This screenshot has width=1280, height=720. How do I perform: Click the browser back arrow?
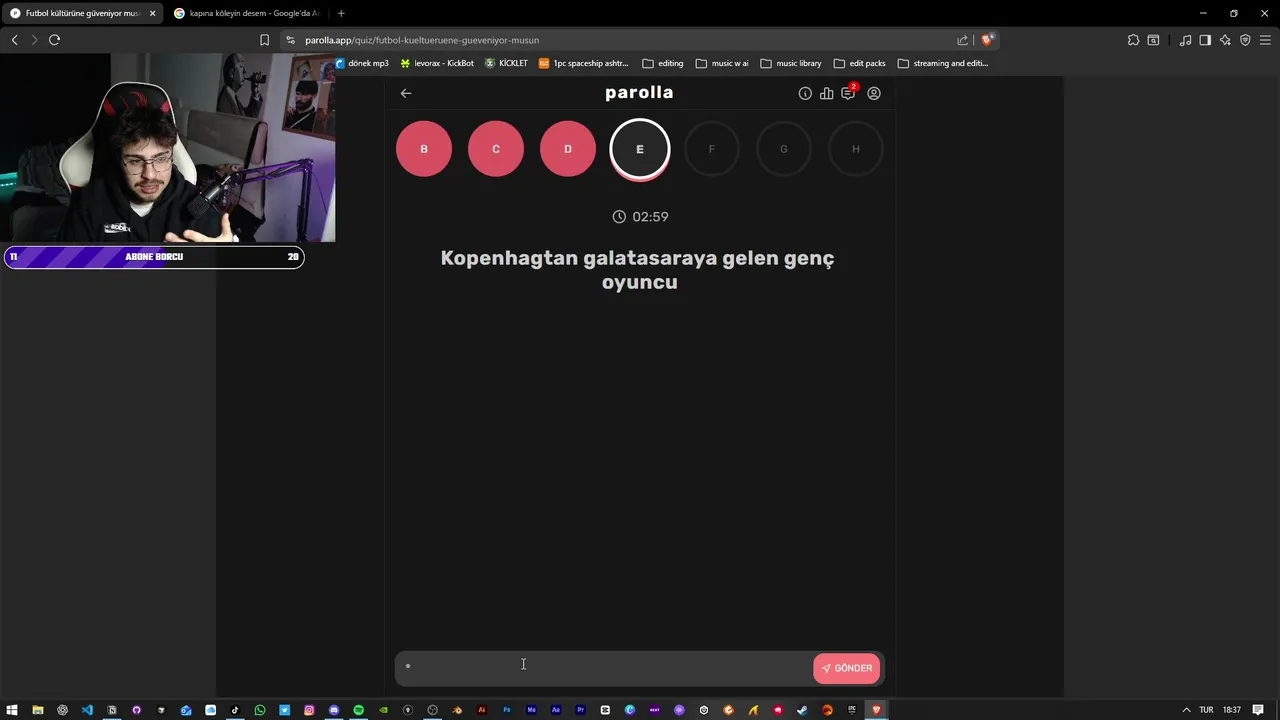point(14,40)
